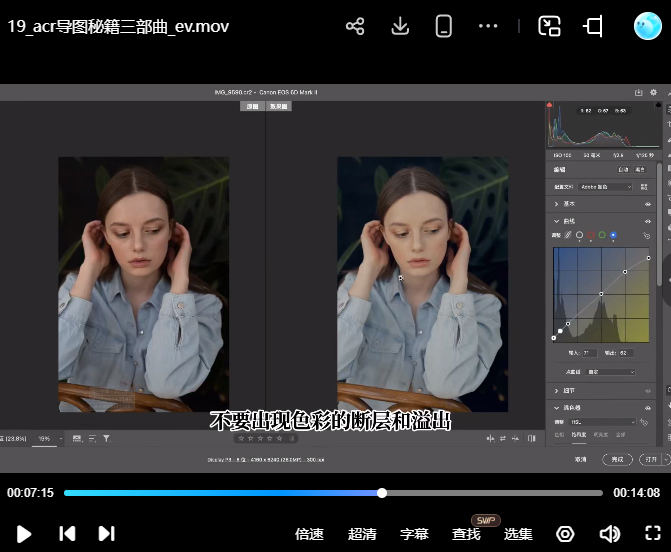Viewport: 671px width, 552px height.
Task: Open the 超清 video quality menu
Action: (x=362, y=534)
